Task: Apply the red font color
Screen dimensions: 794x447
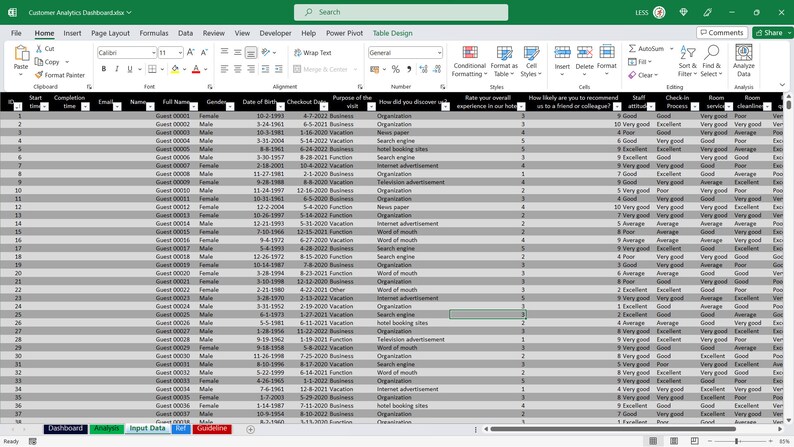Action: 196,69
